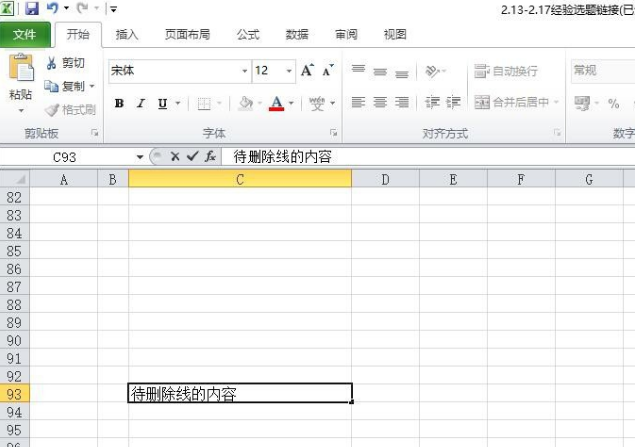Screen dimensions: 635x447
Task: Align text right
Action: pos(402,102)
